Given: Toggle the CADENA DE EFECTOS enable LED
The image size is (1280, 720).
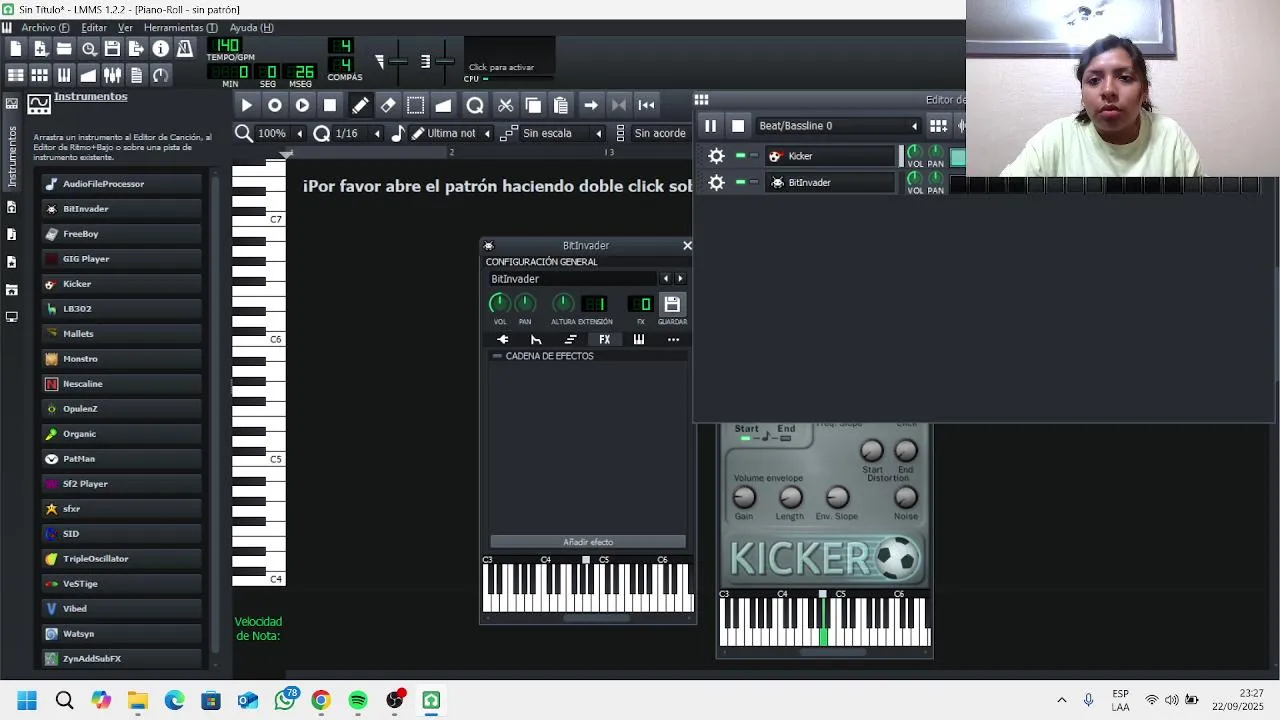Looking at the screenshot, I should (x=497, y=356).
